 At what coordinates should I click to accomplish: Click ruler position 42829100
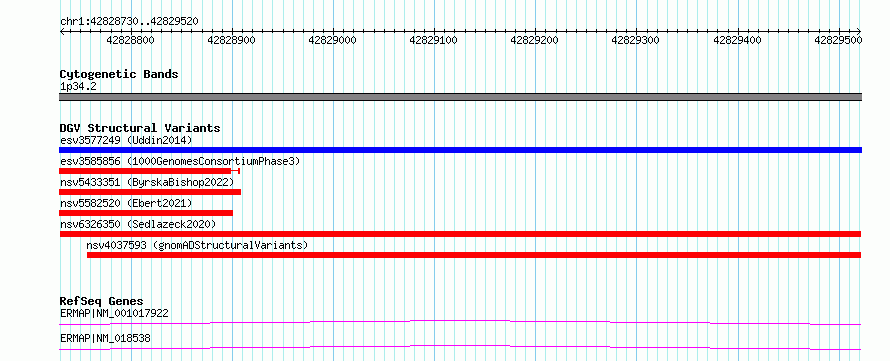coord(434,40)
